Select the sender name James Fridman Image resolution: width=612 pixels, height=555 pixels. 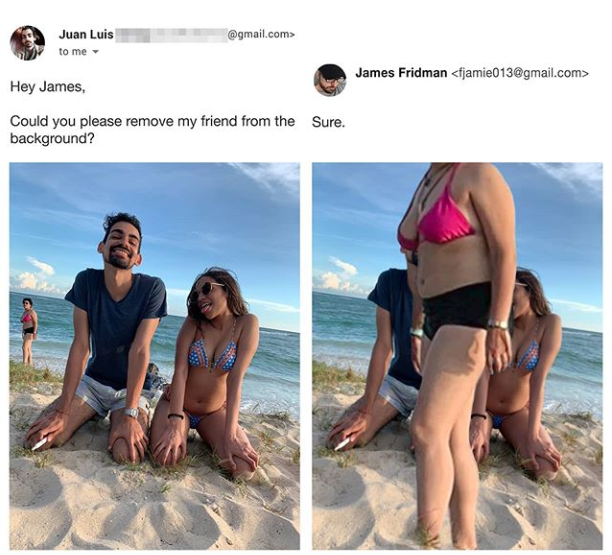[x=401, y=73]
